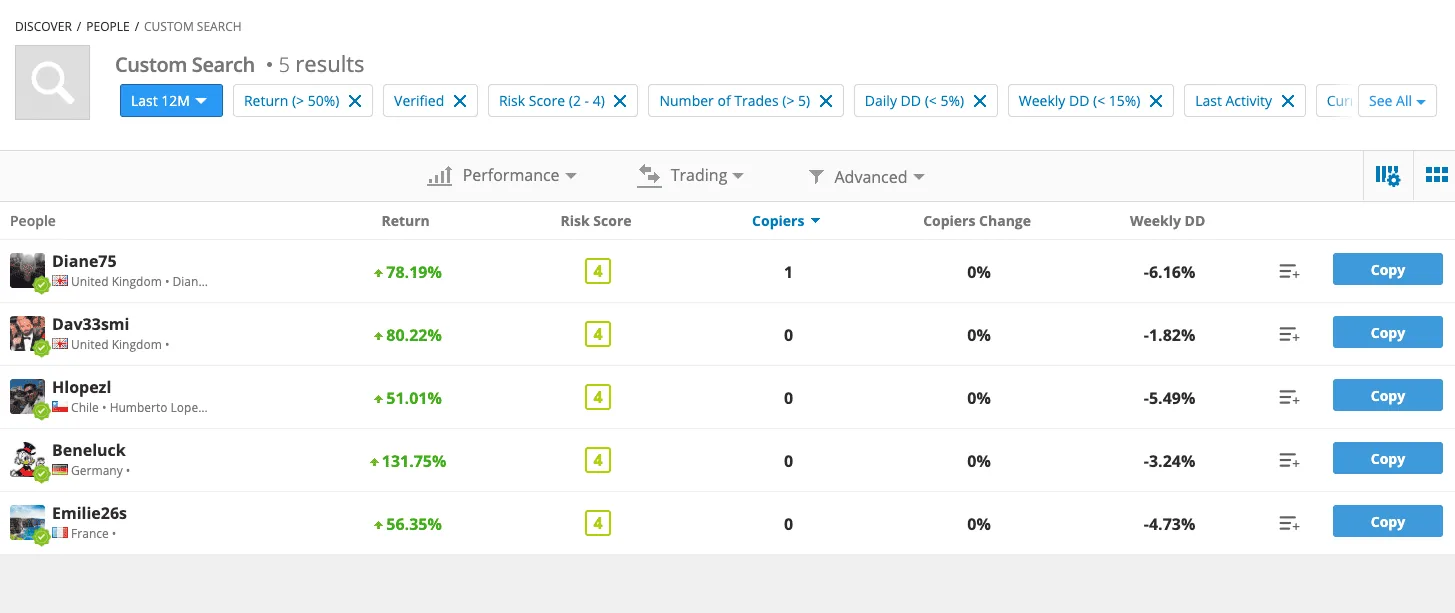Open column settings icon with gear
Image resolution: width=1455 pixels, height=613 pixels.
1388,176
